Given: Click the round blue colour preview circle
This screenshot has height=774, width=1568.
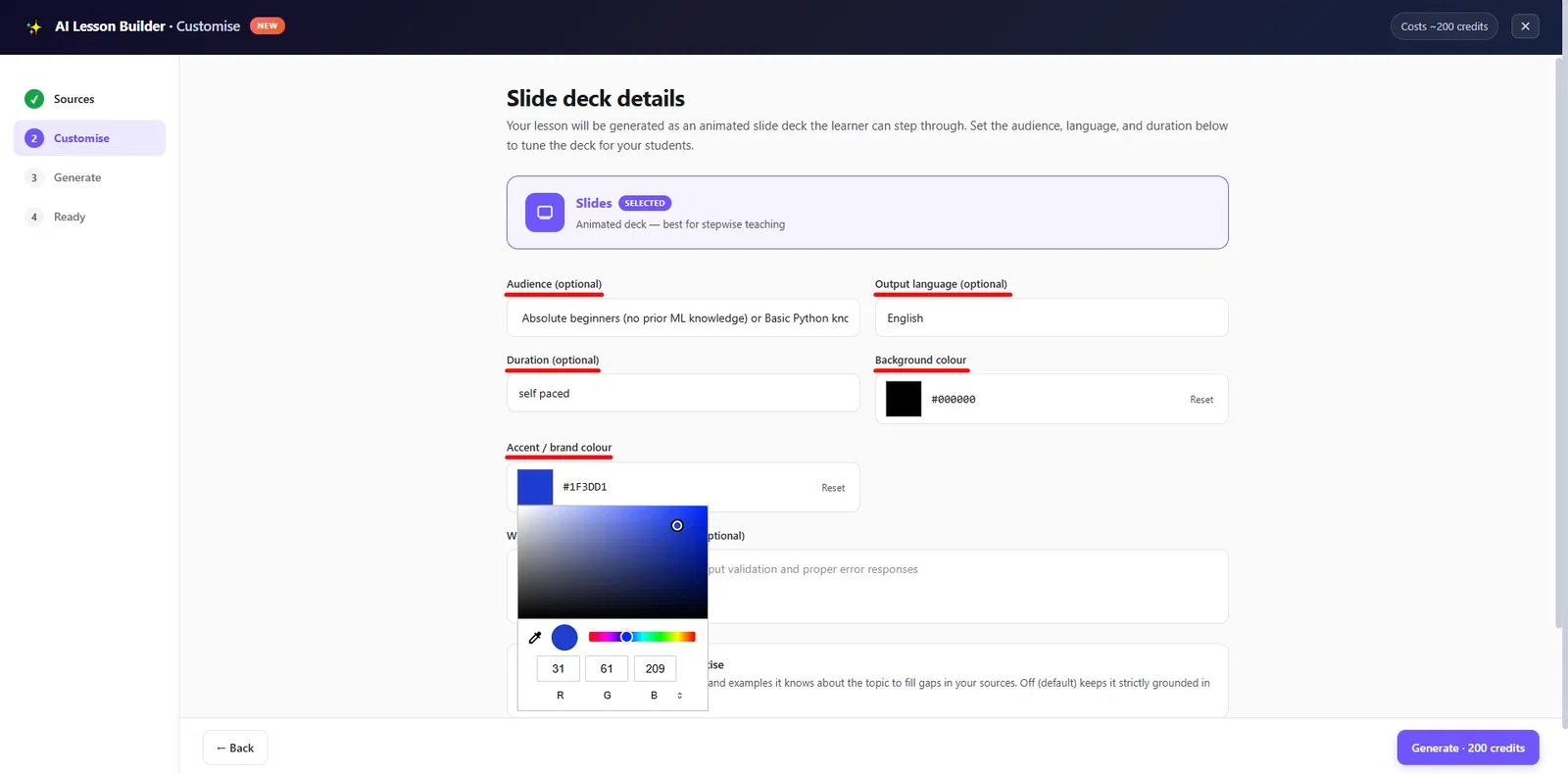Looking at the screenshot, I should click(x=564, y=638).
